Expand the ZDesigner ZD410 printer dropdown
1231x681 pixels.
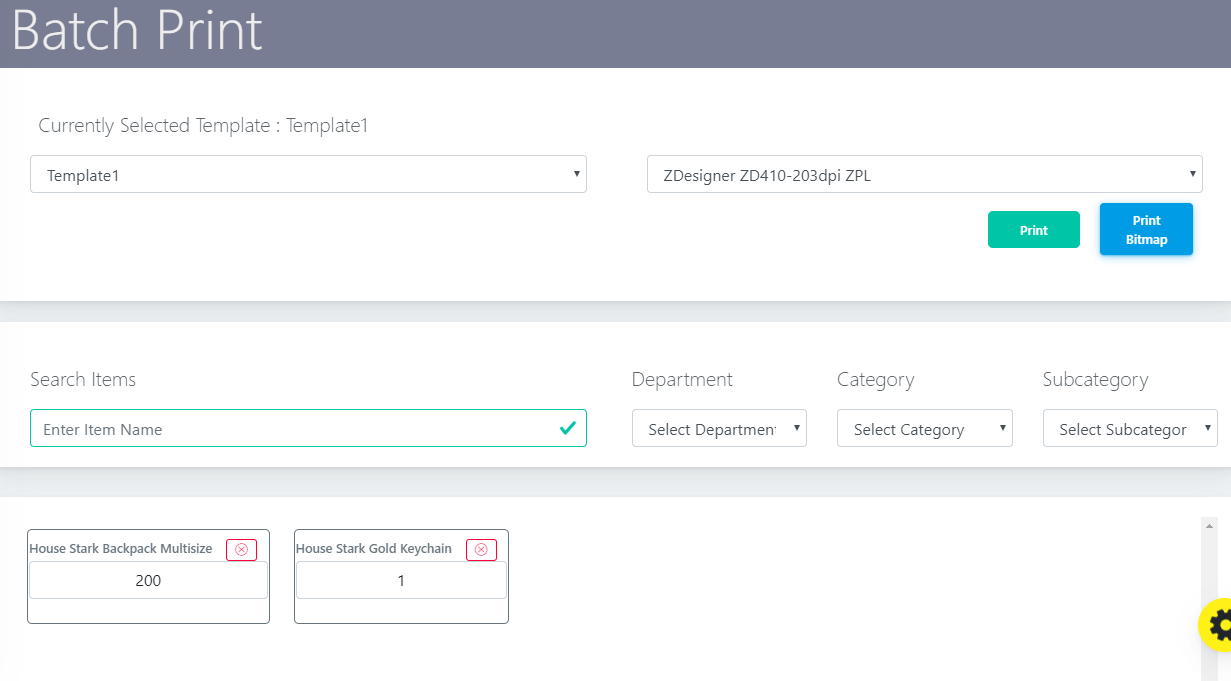pos(924,175)
